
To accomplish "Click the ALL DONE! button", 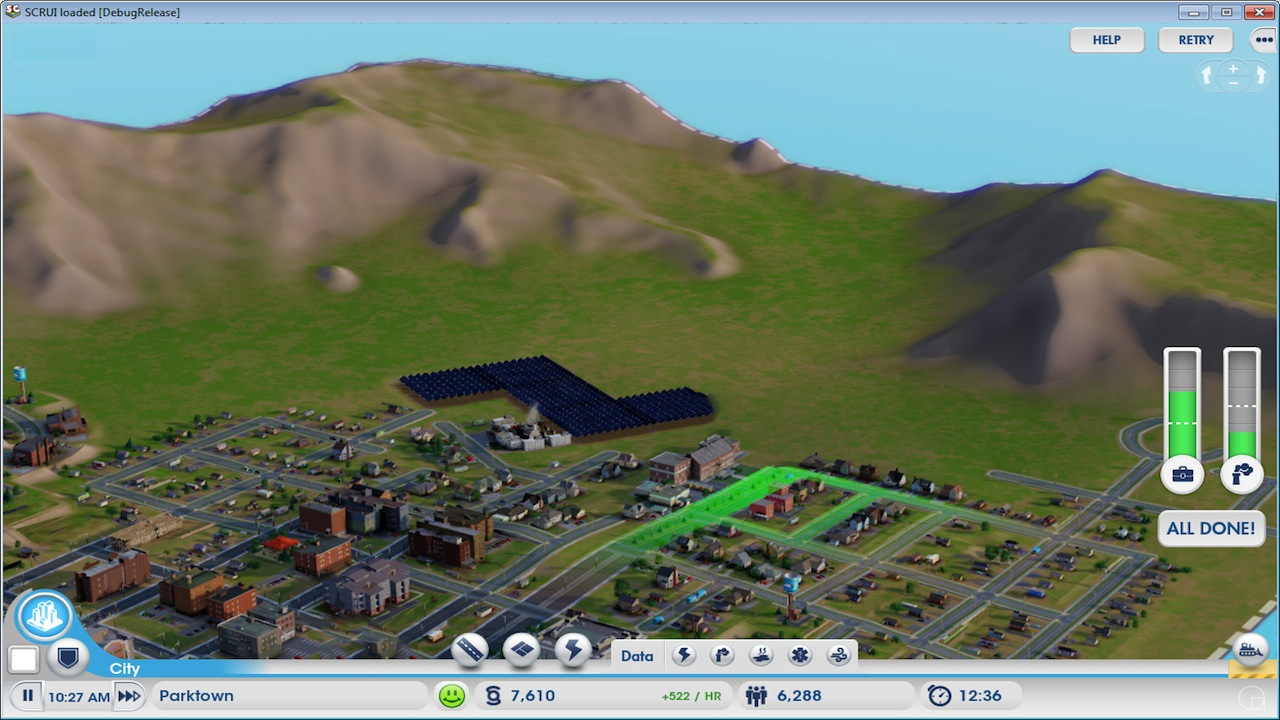I will tap(1210, 528).
